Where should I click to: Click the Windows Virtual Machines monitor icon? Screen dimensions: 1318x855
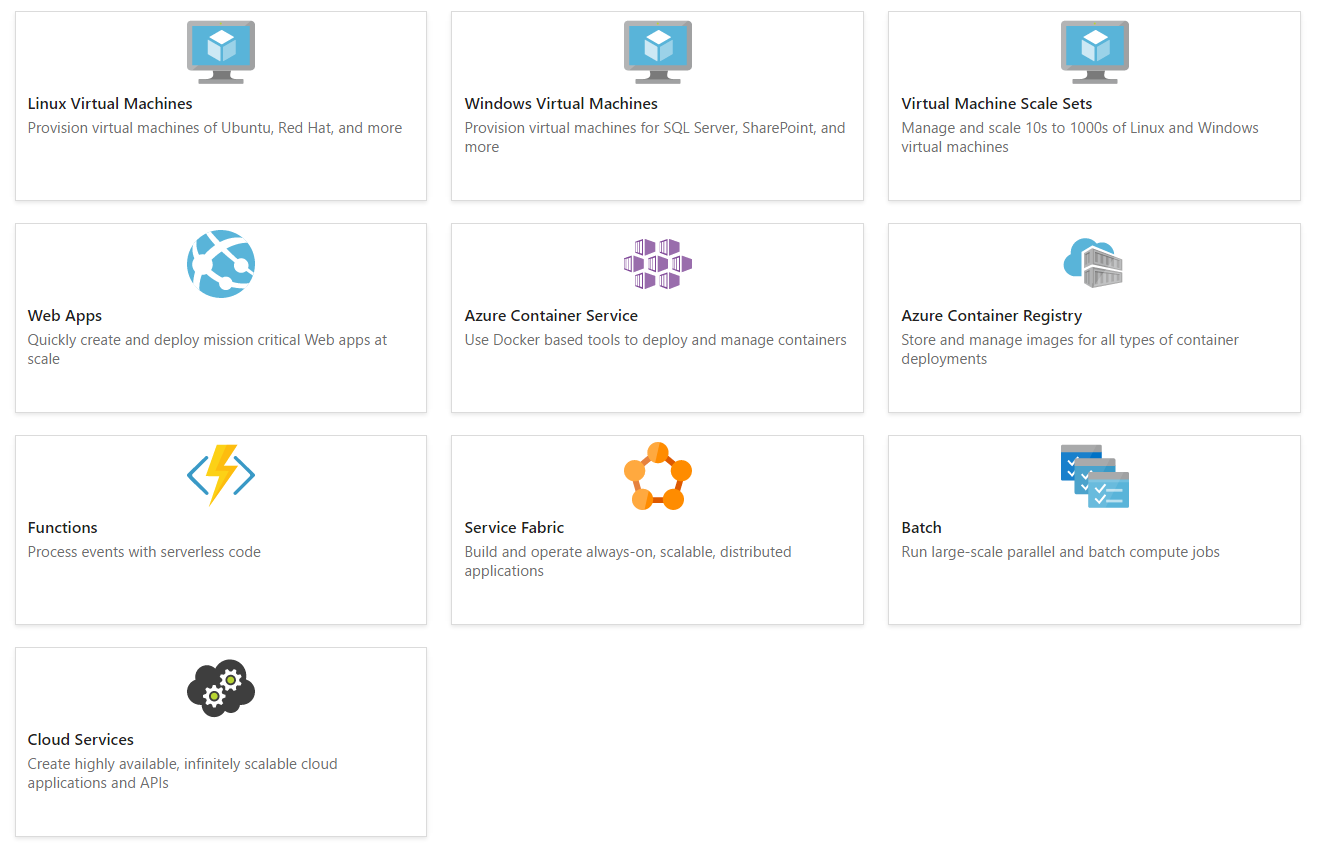tap(657, 52)
